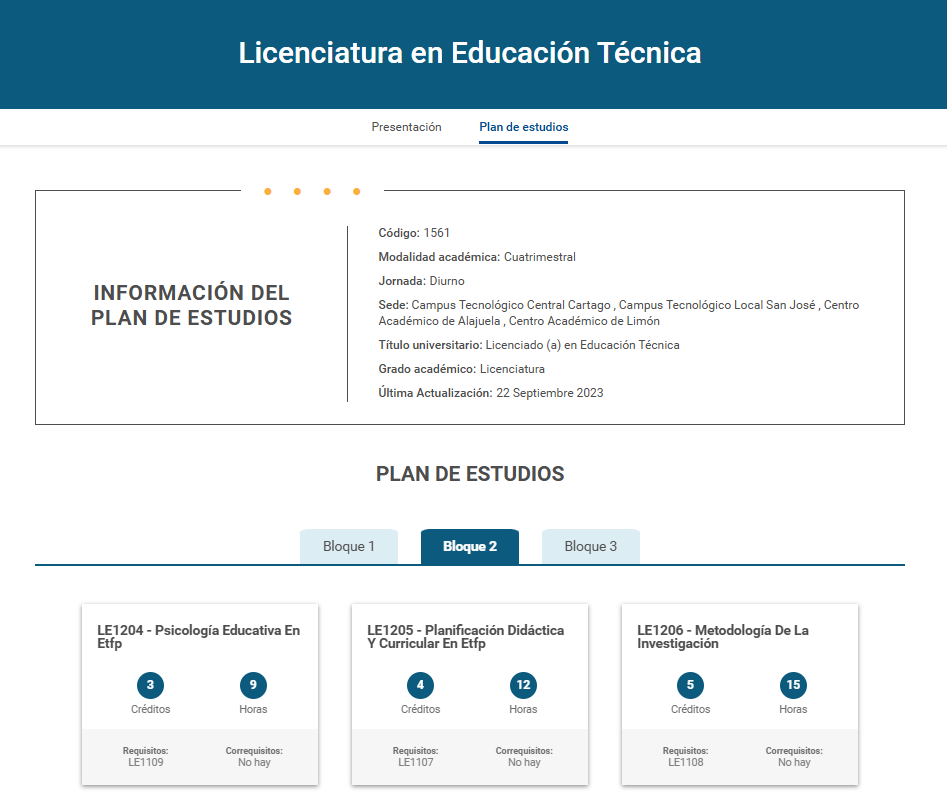Switch to Bloque 1 tab
The width and height of the screenshot is (947, 806).
pos(349,547)
